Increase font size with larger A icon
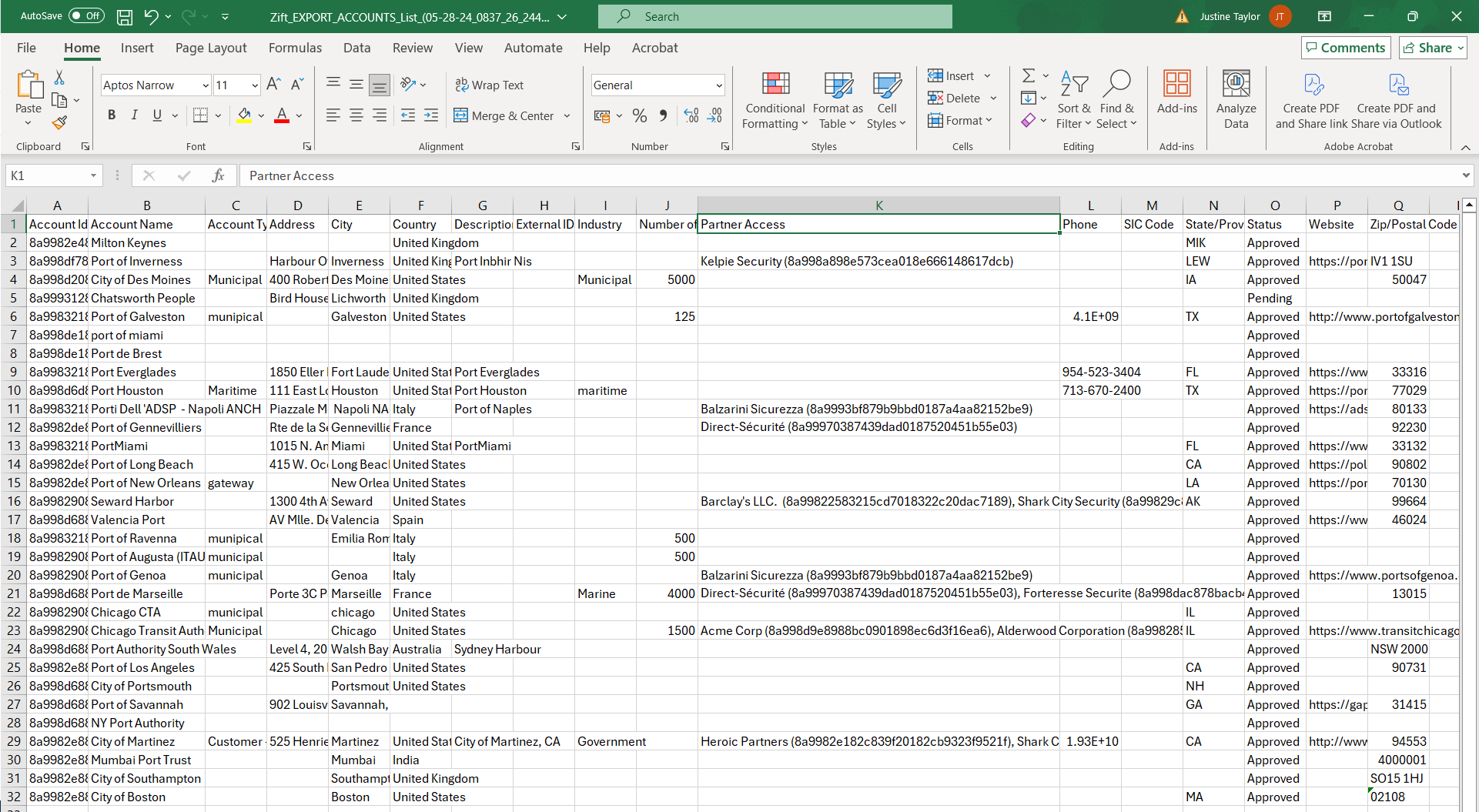This screenshot has width=1479, height=812. coord(273,85)
